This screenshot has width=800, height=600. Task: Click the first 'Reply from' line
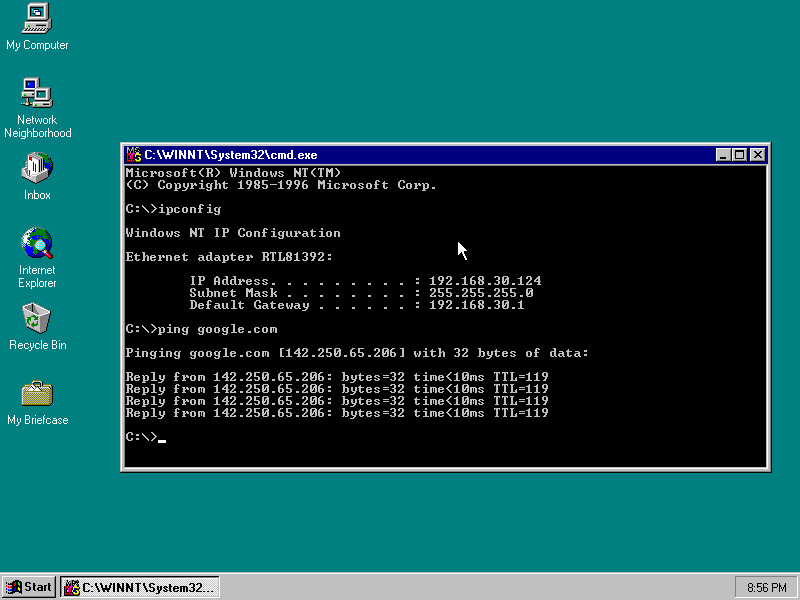pos(337,377)
